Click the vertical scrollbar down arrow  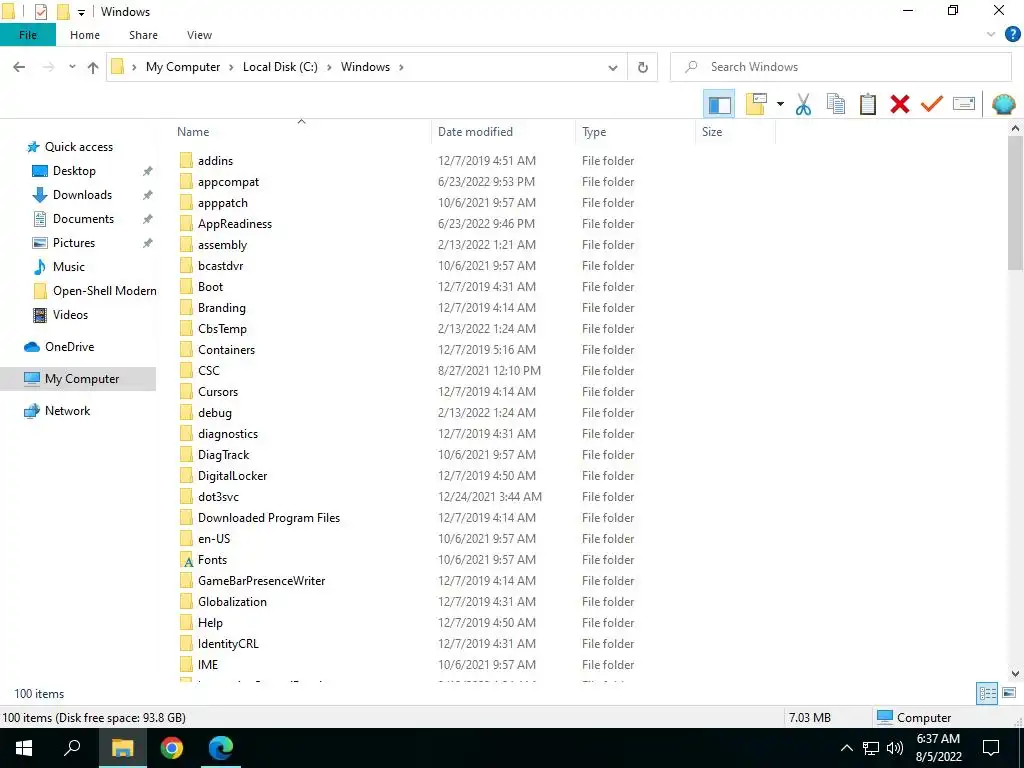(x=1015, y=673)
